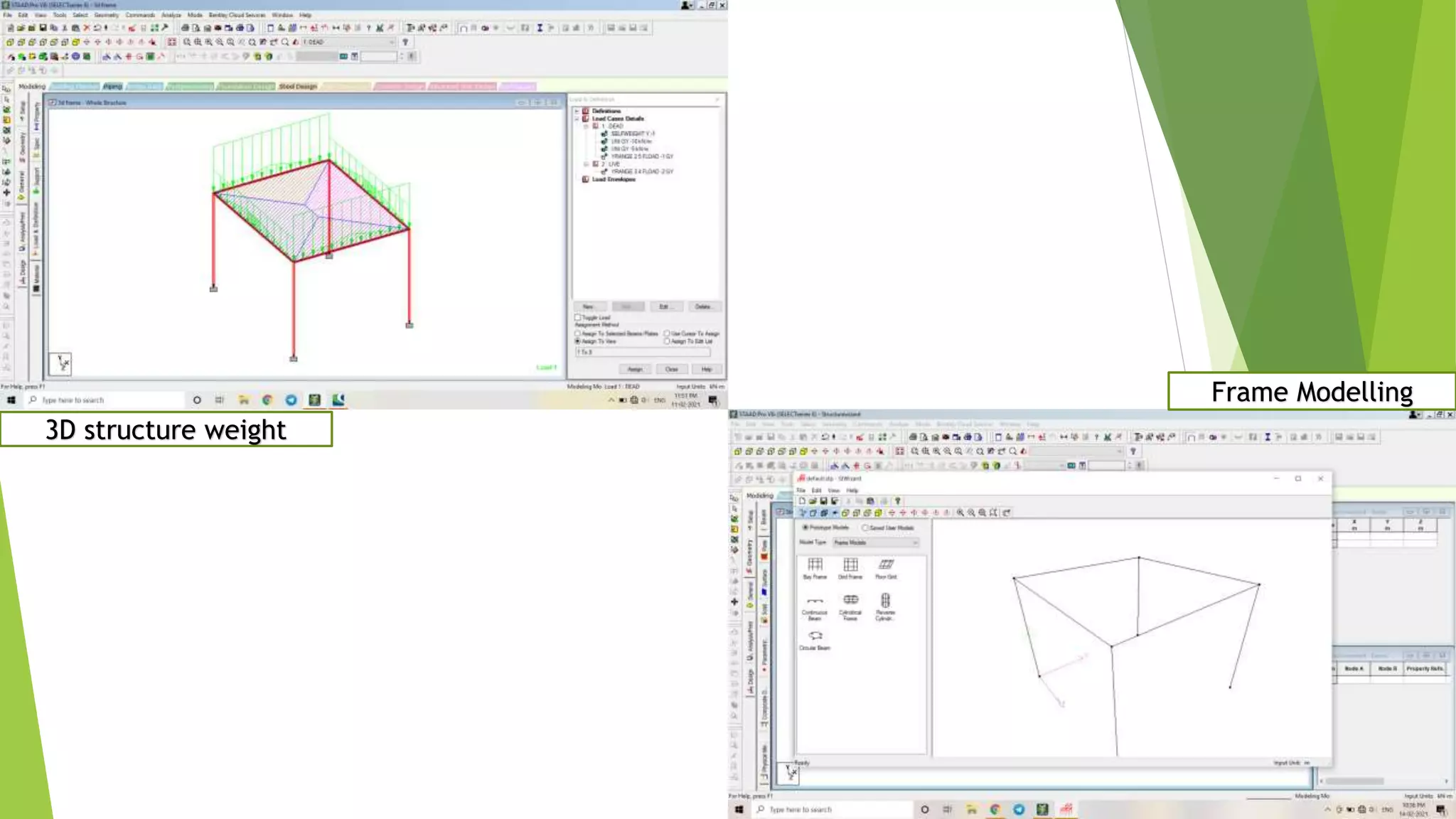The height and width of the screenshot is (819, 1456).
Task: Click the load list input field
Action: (642, 353)
